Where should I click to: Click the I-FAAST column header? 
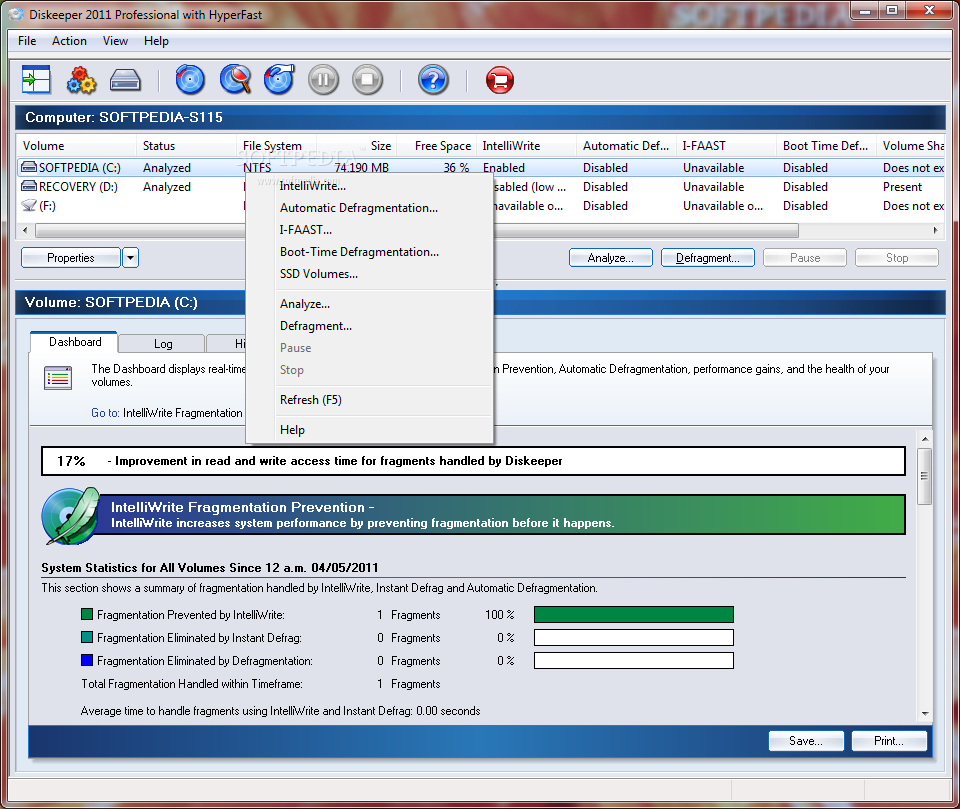726,146
